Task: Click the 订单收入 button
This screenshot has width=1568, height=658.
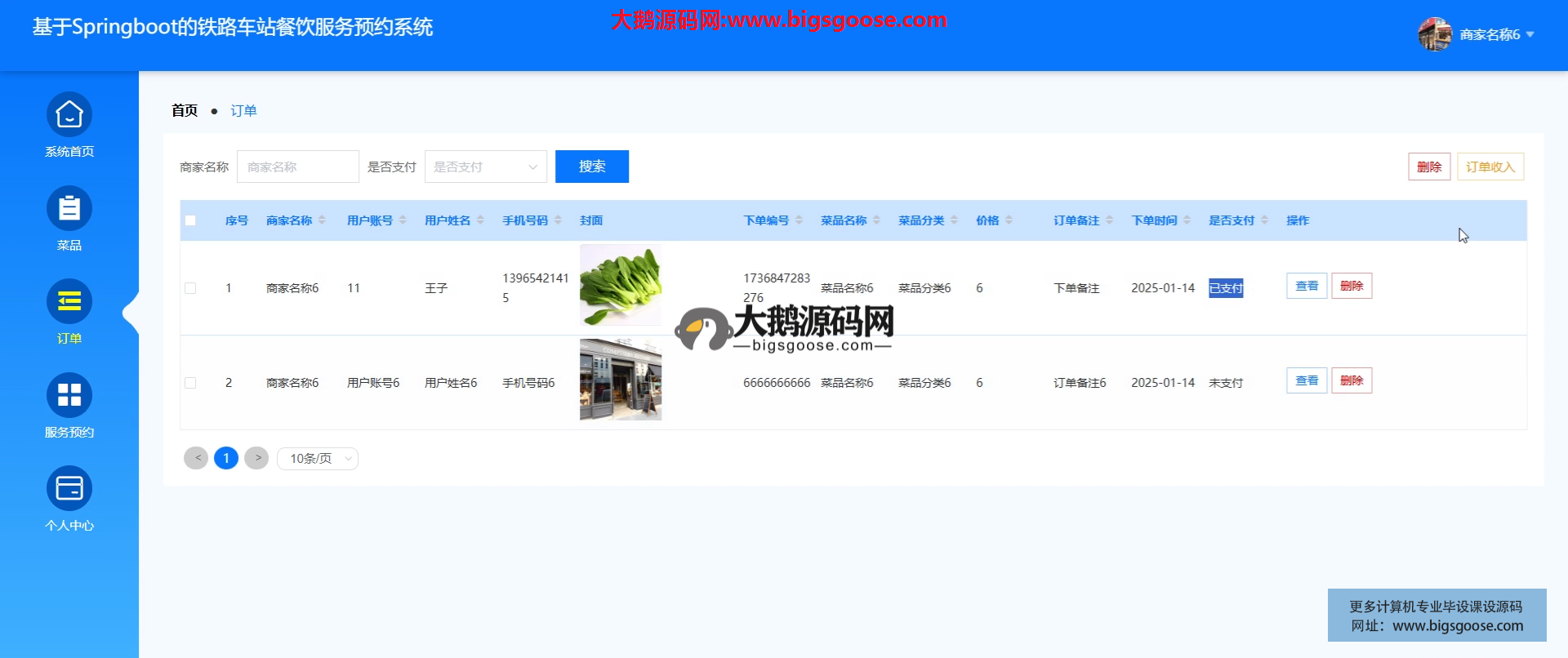Action: click(x=1490, y=167)
